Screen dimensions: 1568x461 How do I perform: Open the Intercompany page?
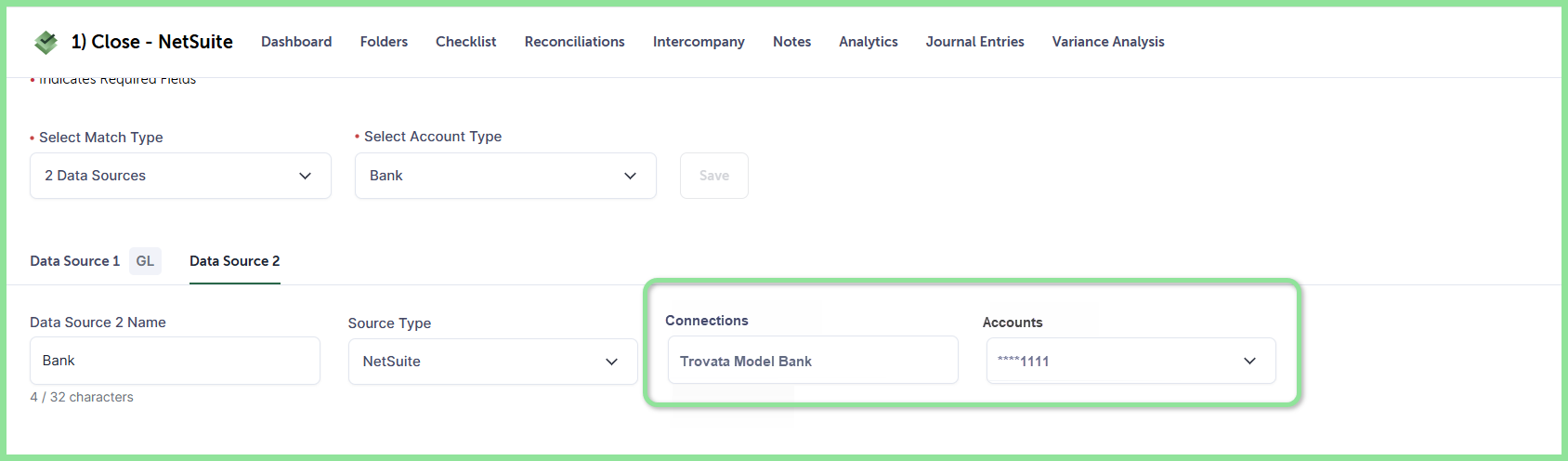(x=699, y=42)
